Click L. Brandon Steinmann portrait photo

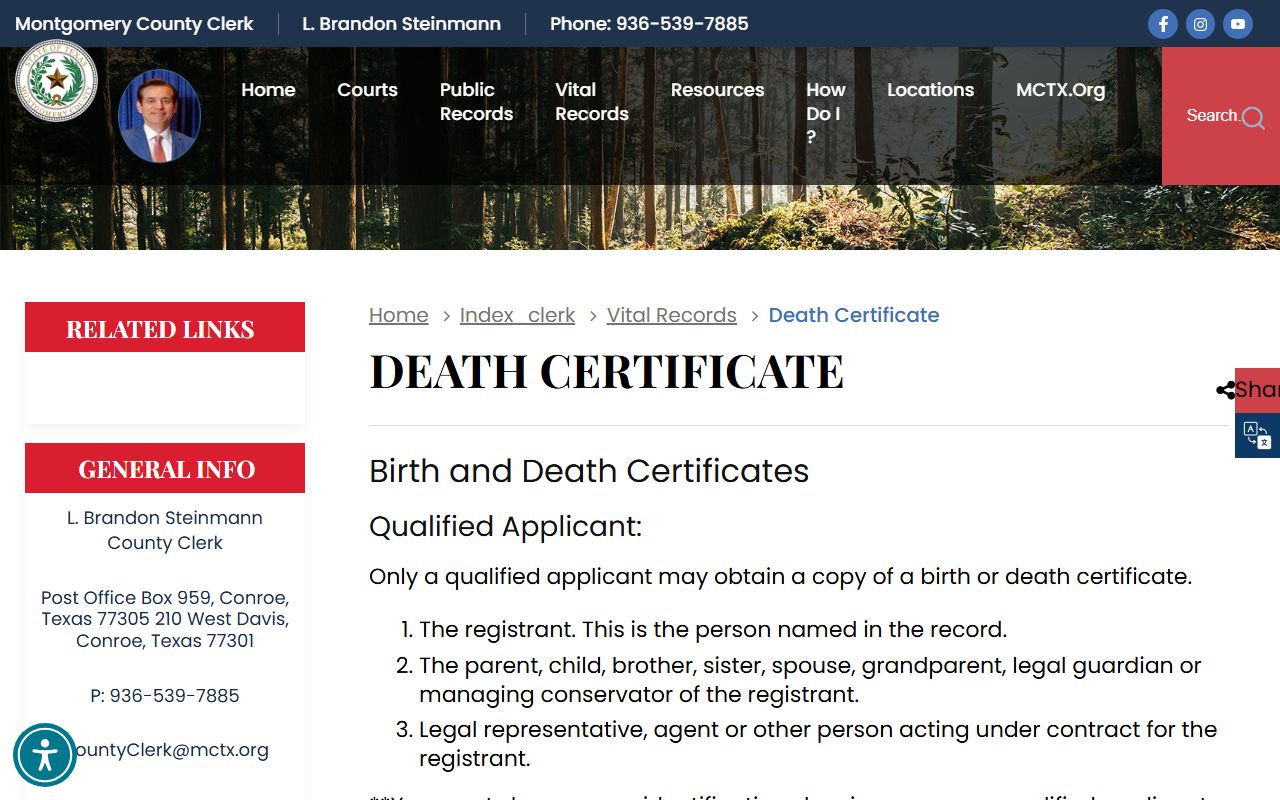[x=159, y=116]
